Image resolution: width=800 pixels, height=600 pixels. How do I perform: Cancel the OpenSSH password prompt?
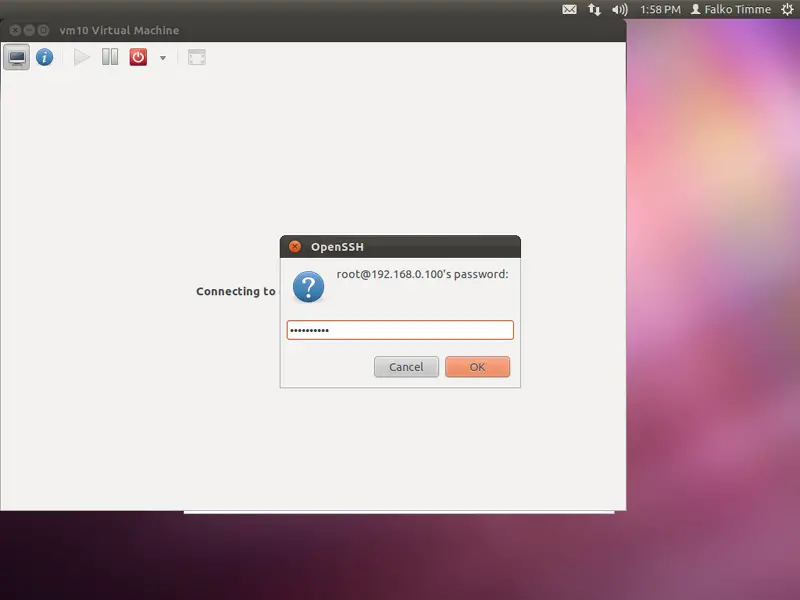tap(406, 367)
